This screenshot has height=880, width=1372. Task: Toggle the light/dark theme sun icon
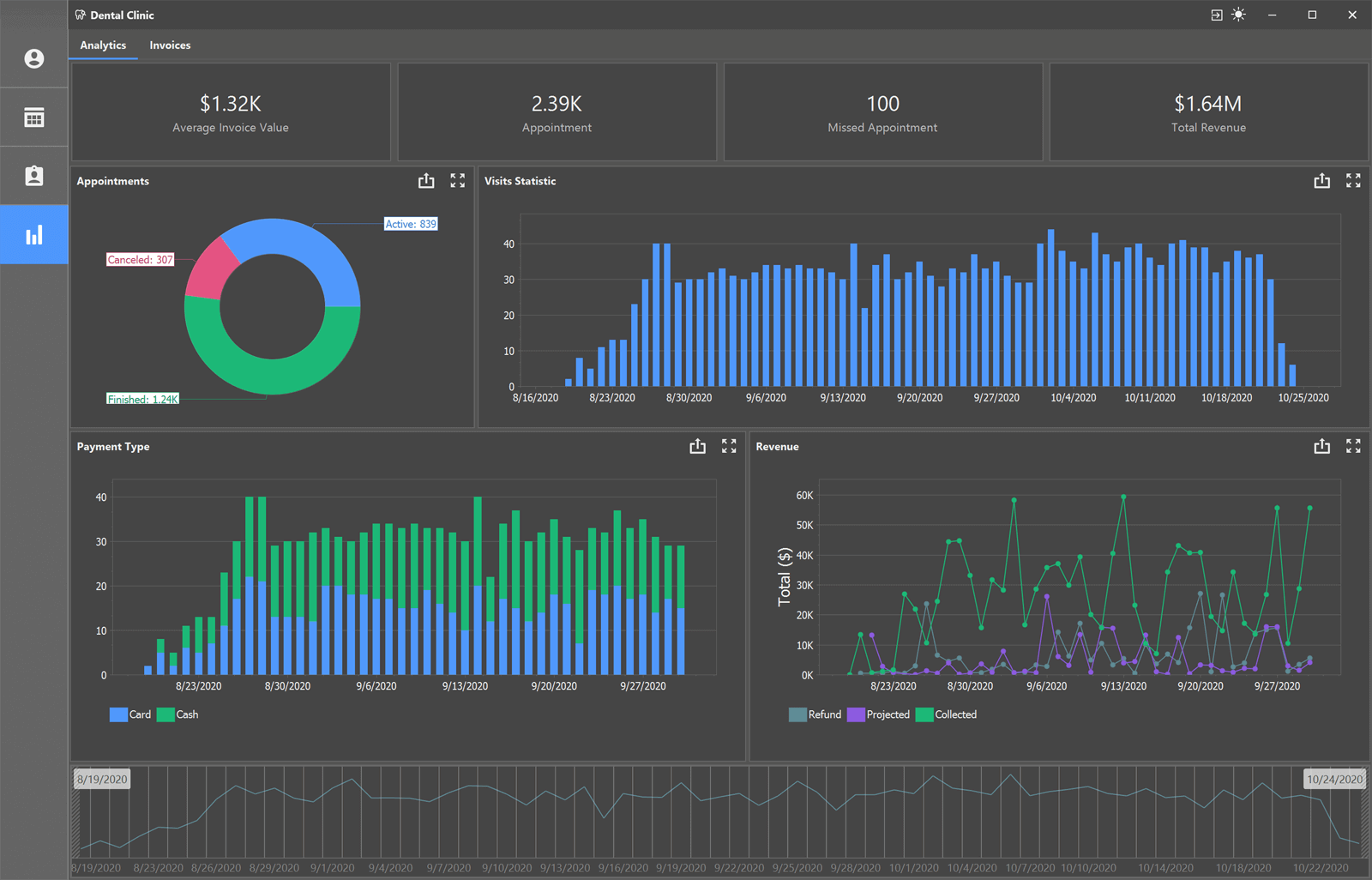[x=1238, y=15]
